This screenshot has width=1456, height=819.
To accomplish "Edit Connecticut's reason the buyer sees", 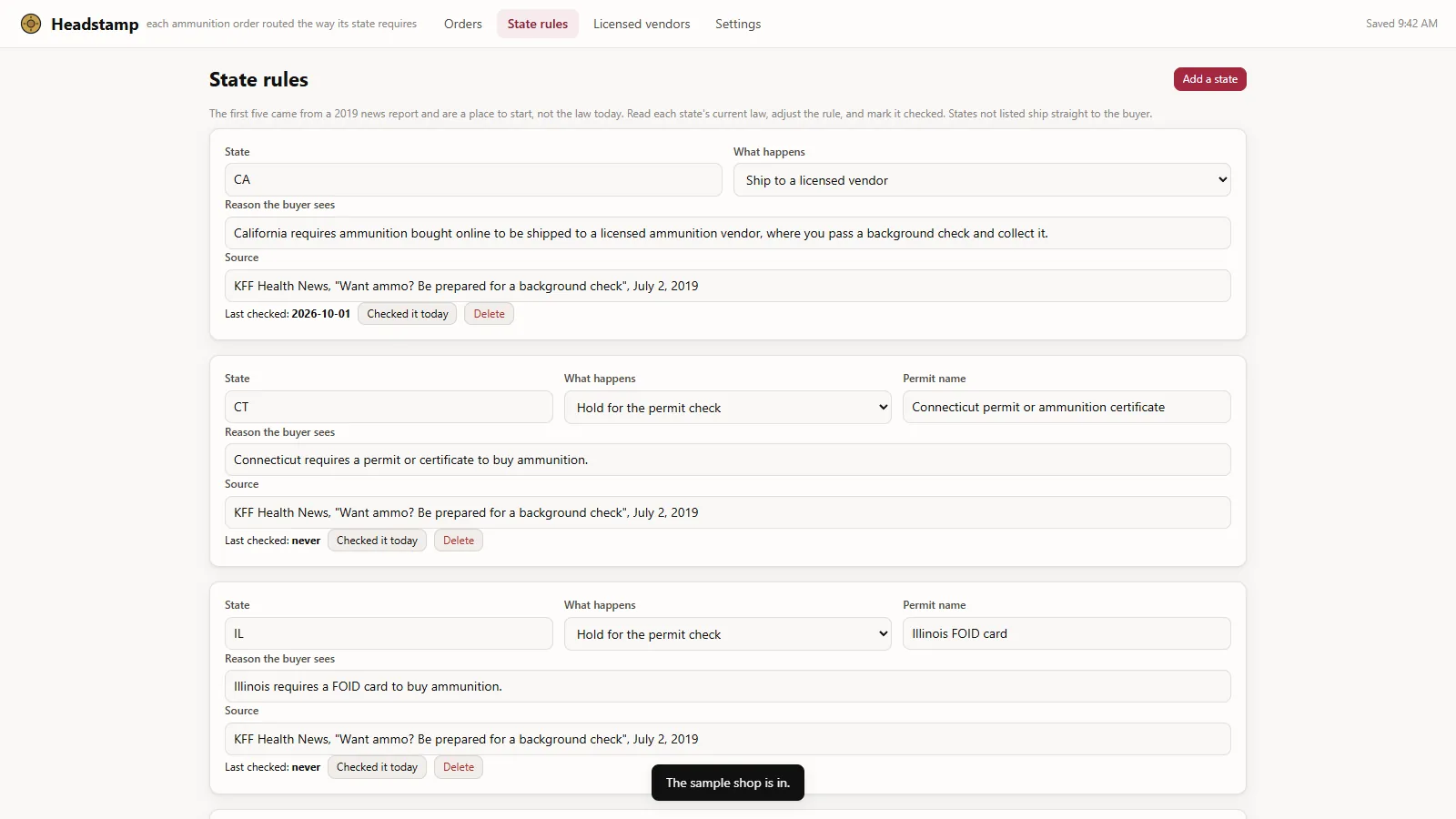I will click(728, 460).
